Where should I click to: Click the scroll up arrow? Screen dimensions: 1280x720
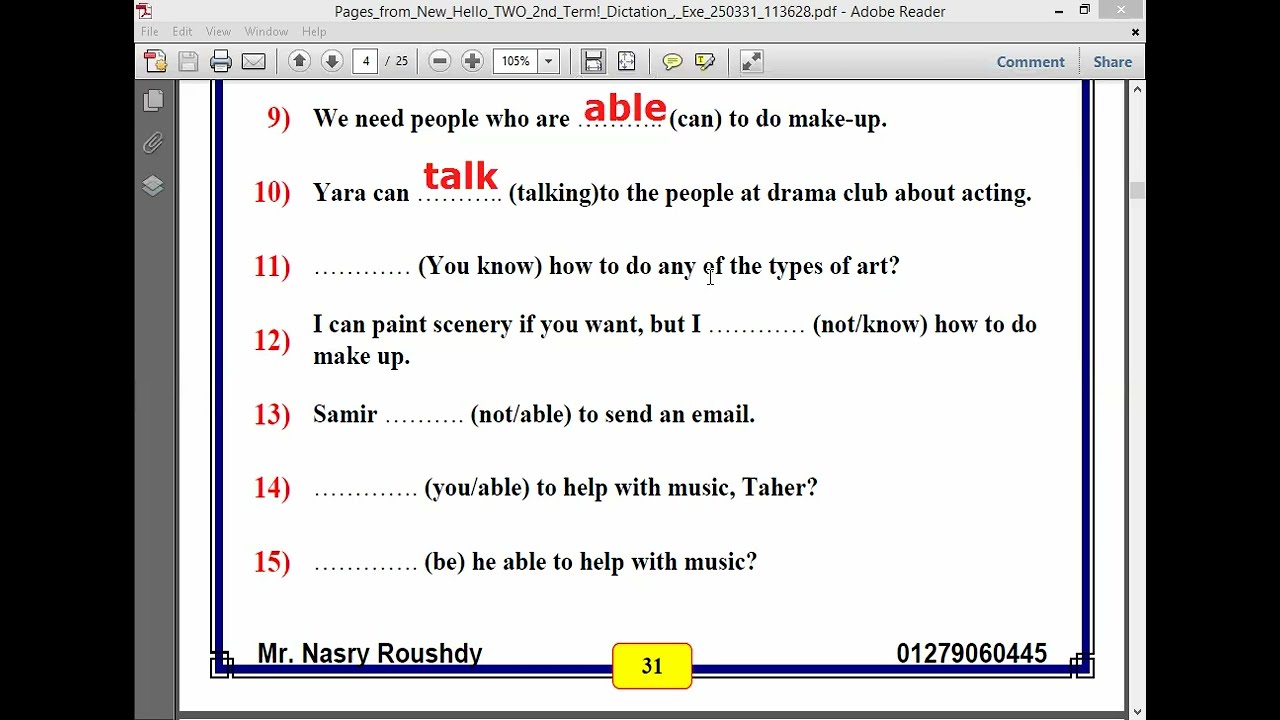1137,89
